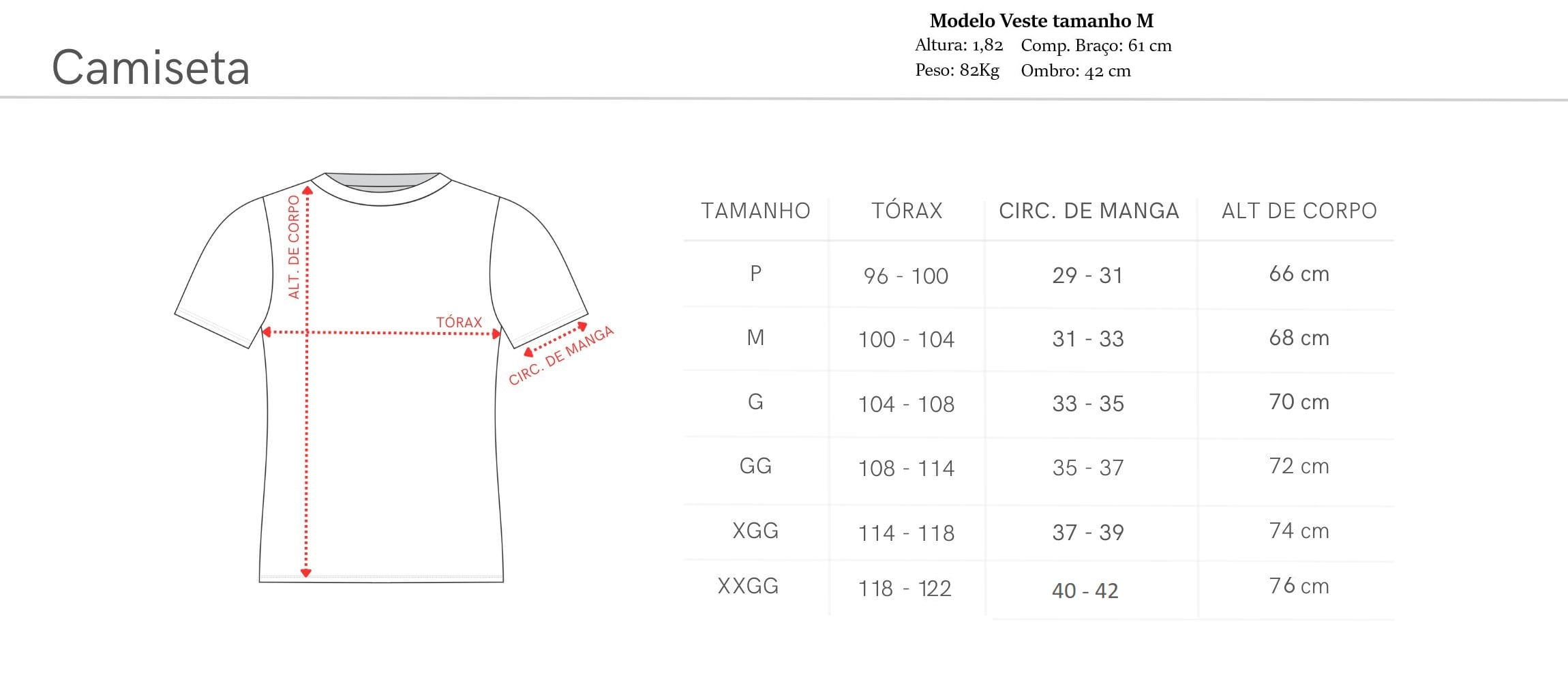The width and height of the screenshot is (1568, 682).
Task: Select the size P row label
Action: tap(755, 273)
